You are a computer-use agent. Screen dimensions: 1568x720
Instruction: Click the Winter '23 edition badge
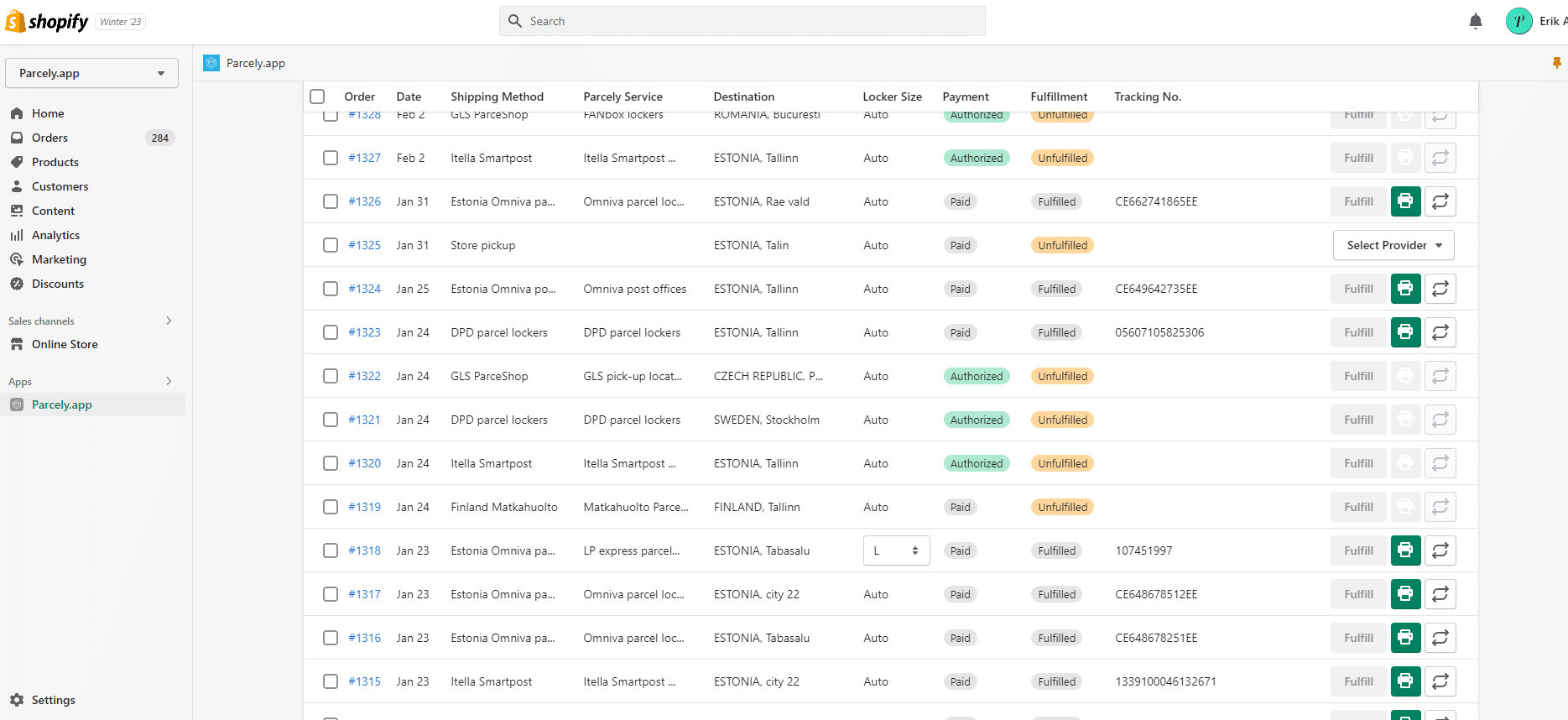click(121, 22)
